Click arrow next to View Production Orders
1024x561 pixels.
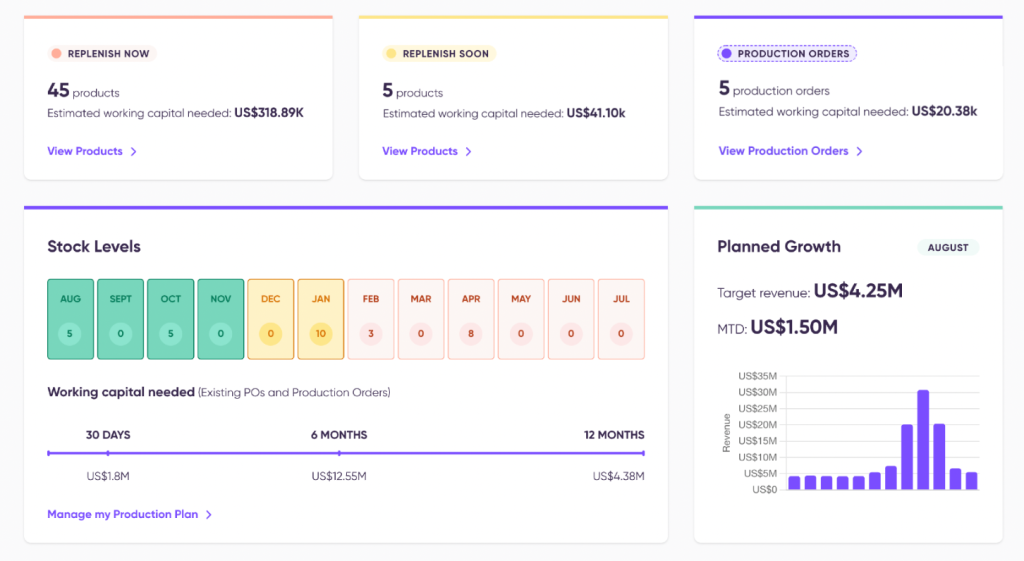click(859, 152)
